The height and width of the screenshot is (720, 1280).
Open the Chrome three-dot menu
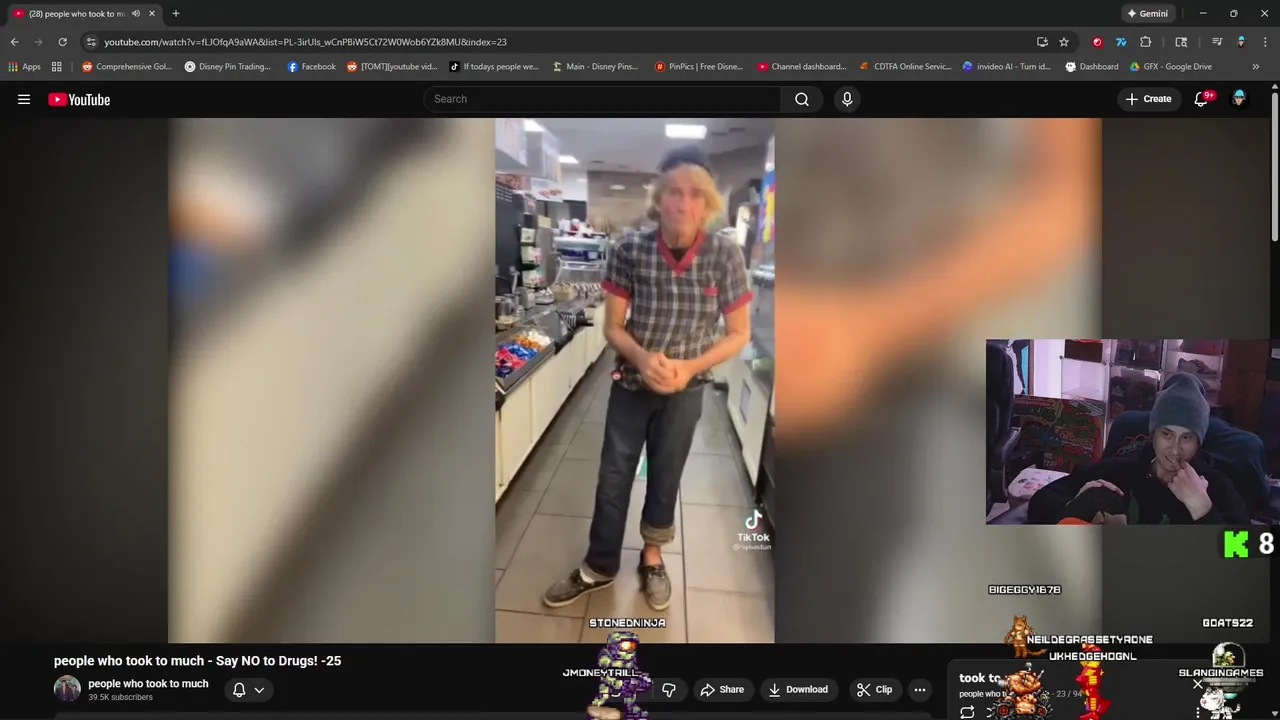point(1266,42)
